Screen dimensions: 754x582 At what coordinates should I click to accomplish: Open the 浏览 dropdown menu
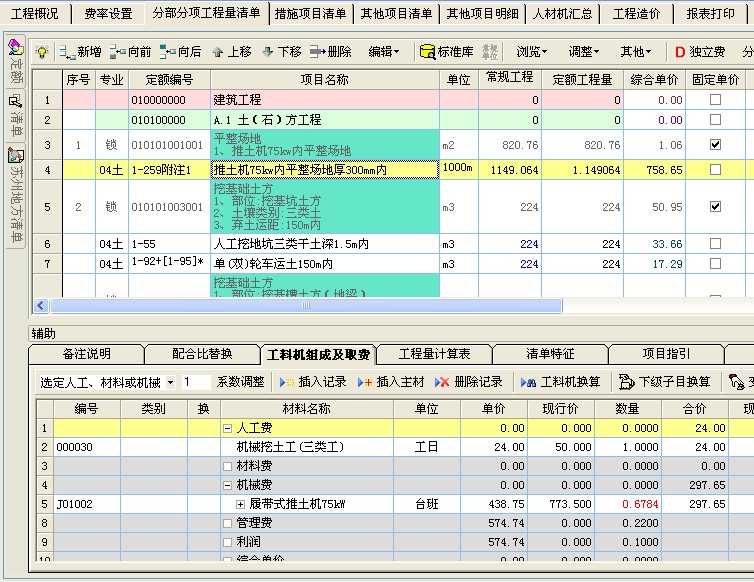click(531, 51)
